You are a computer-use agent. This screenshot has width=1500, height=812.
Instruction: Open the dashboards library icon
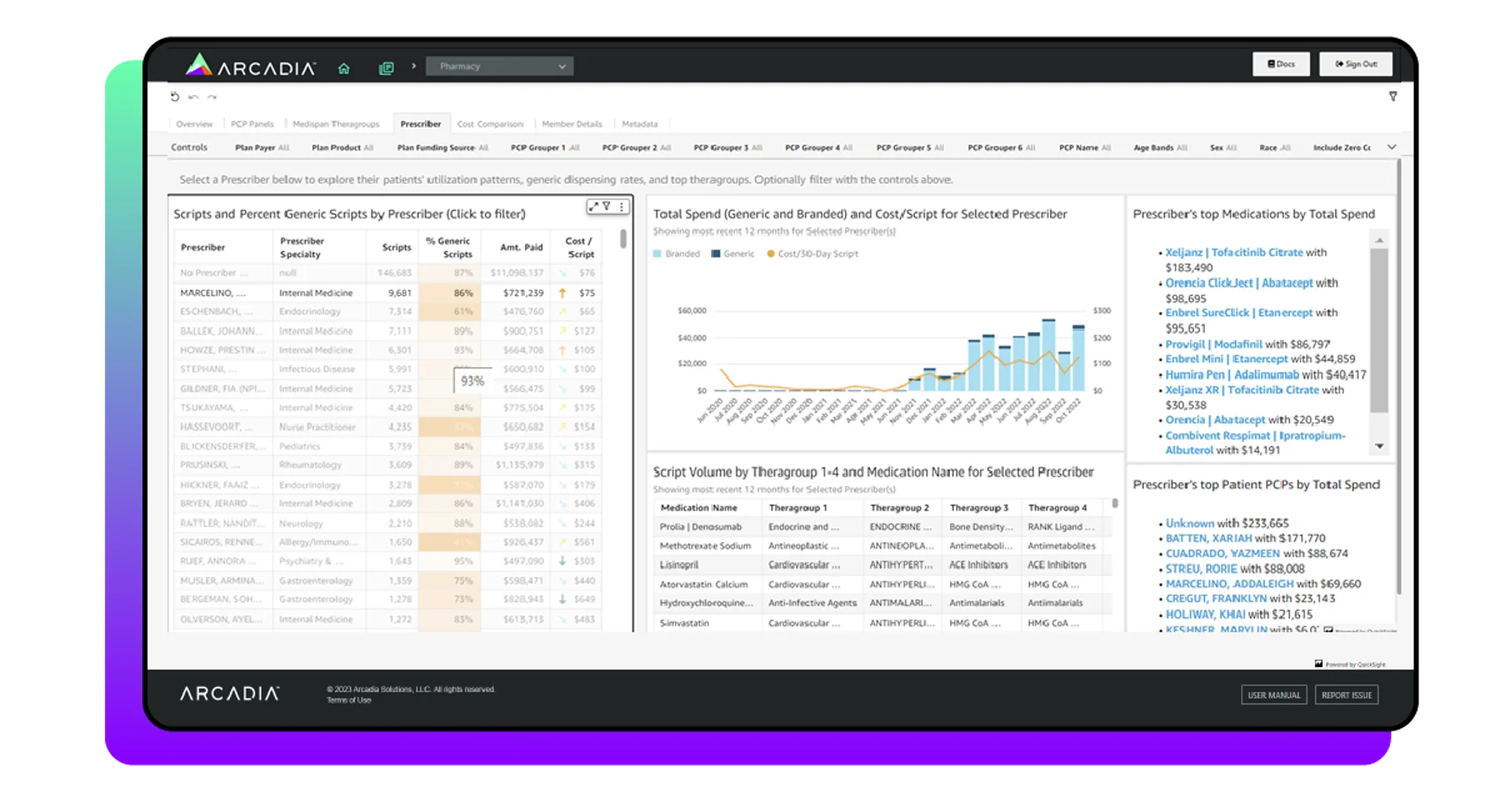click(x=386, y=68)
